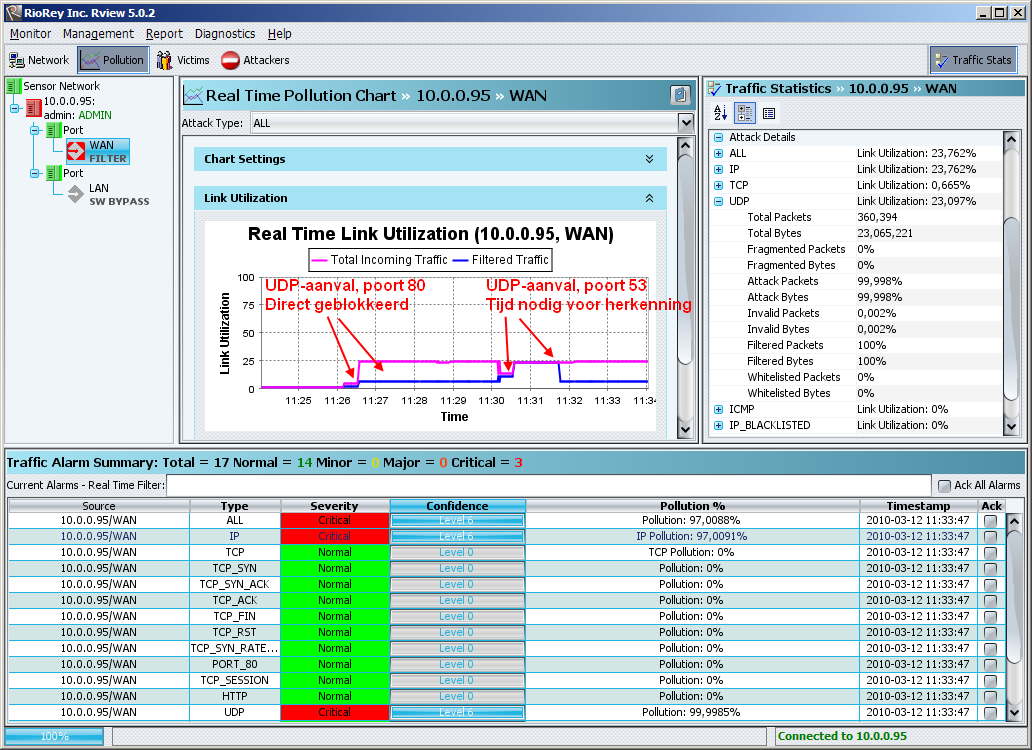Check the Ack All Alarms checkbox
Screen dimensions: 1032x750
[x=944, y=485]
